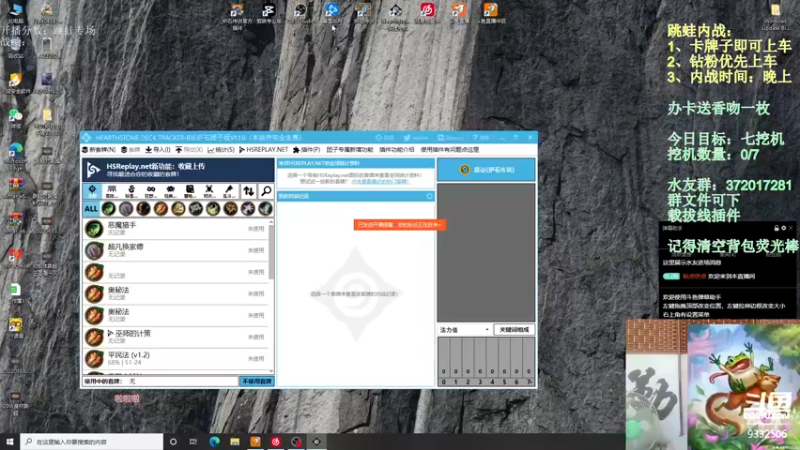Open Microsoft Edge from taskbar
Viewport: 800px width, 450px height.
pyautogui.click(x=214, y=442)
